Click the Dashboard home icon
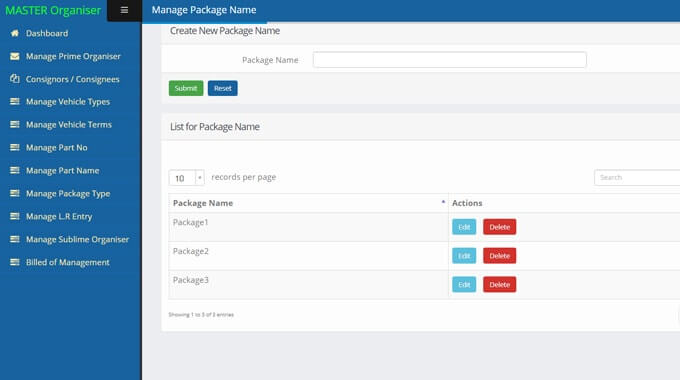The width and height of the screenshot is (680, 380). pyautogui.click(x=15, y=33)
